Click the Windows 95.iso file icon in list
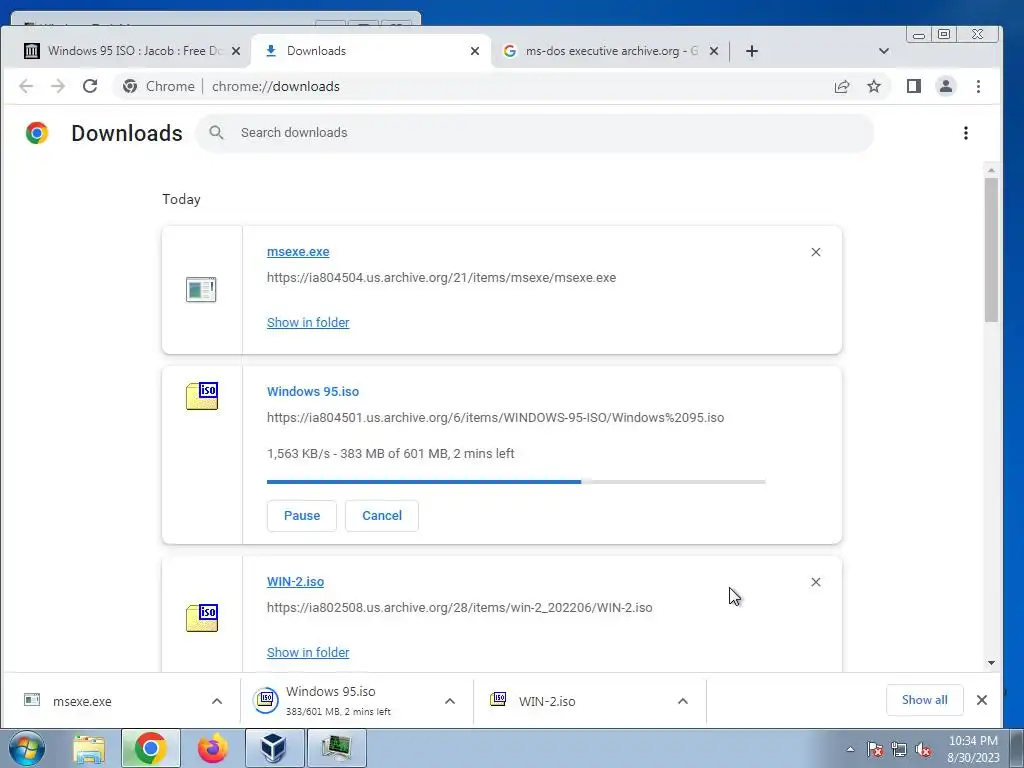The image size is (1024, 768). [x=202, y=396]
